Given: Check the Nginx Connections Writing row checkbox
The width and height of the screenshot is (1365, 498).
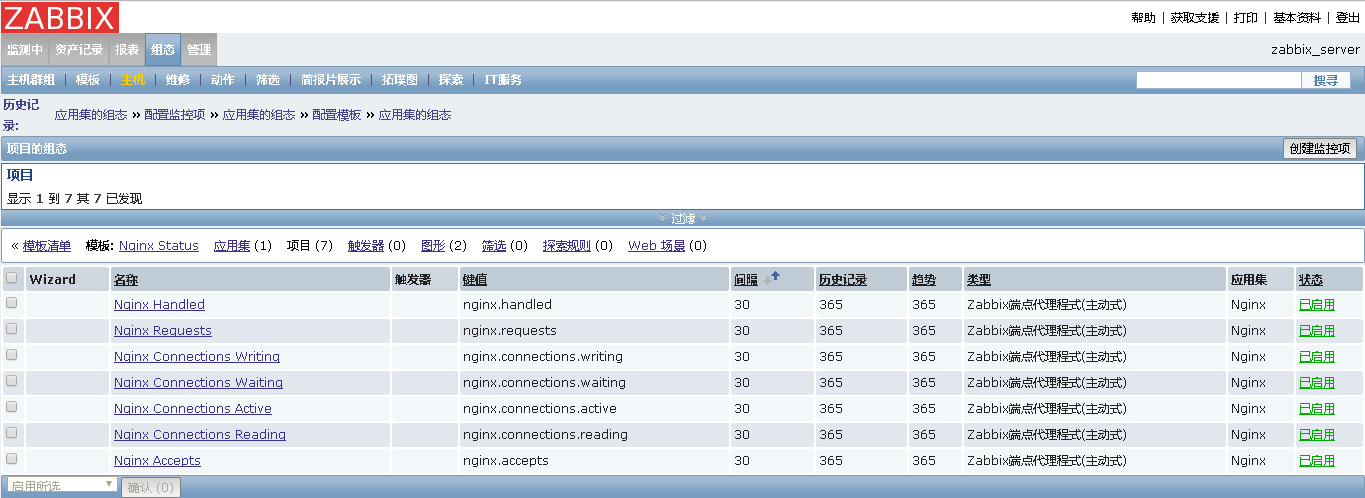Looking at the screenshot, I should [12, 354].
